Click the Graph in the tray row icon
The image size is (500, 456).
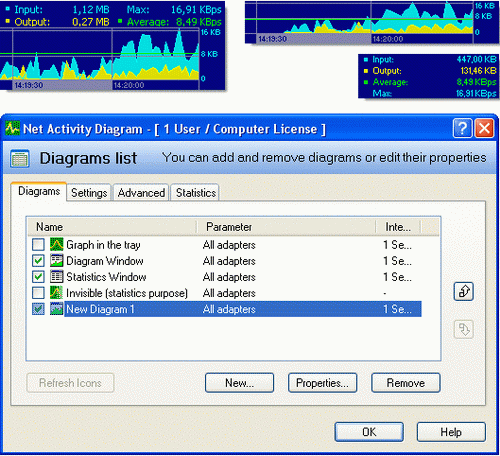[x=56, y=245]
